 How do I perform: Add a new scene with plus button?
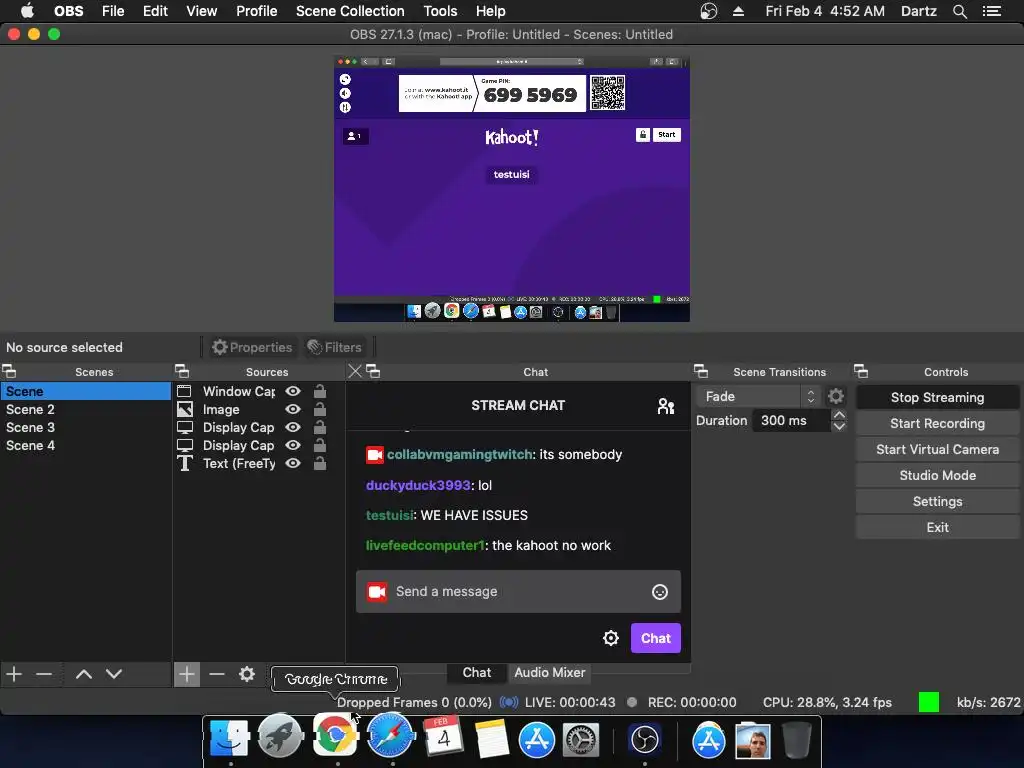14,674
